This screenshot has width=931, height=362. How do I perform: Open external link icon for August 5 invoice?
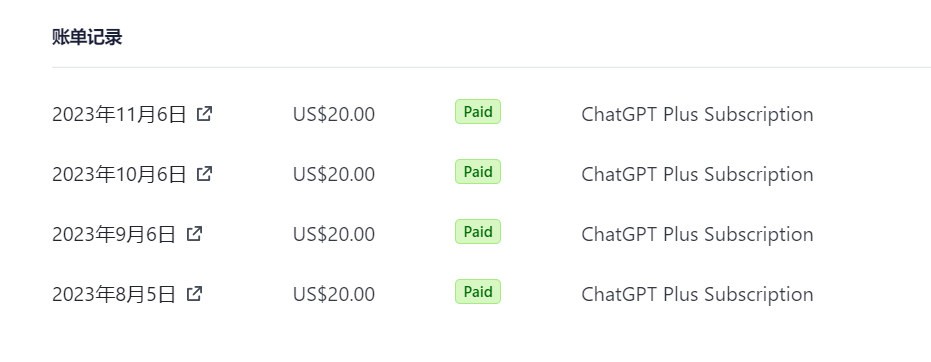(x=194, y=293)
